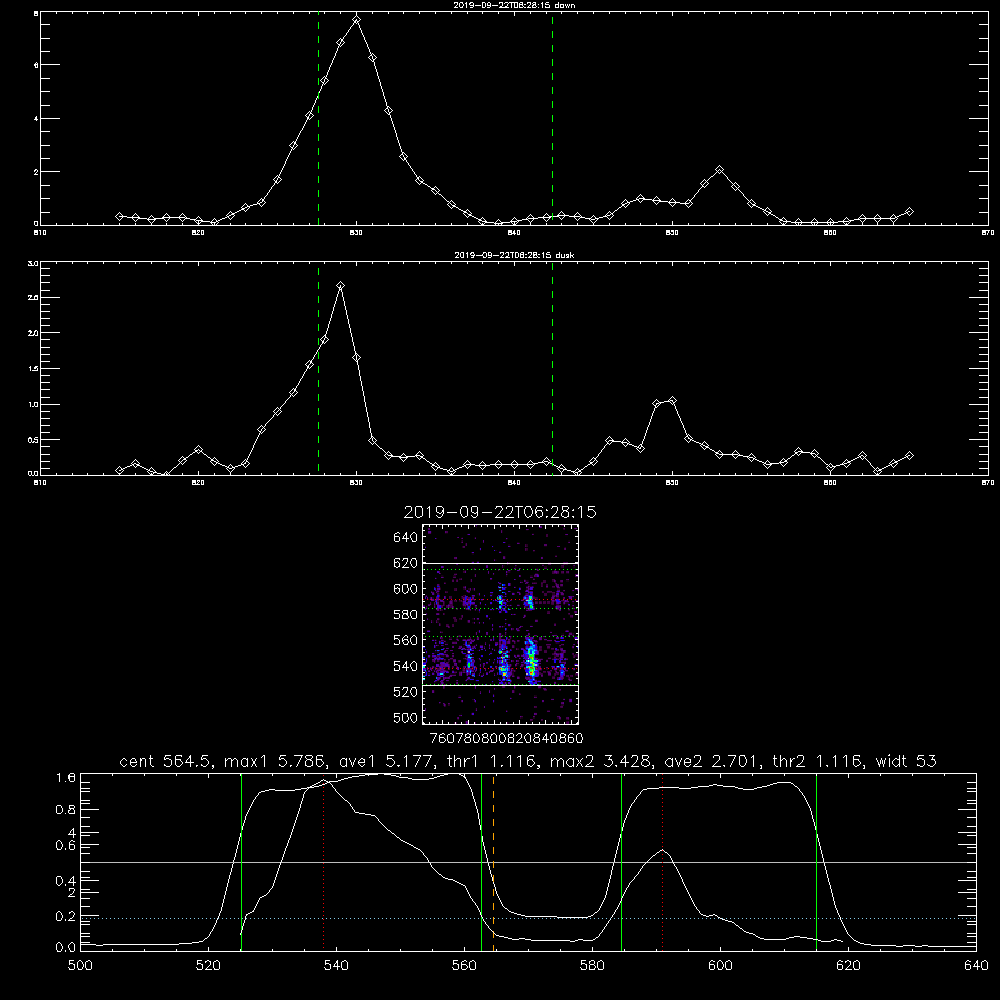Click the orange dashed center line in the bottom plot

click(494, 861)
